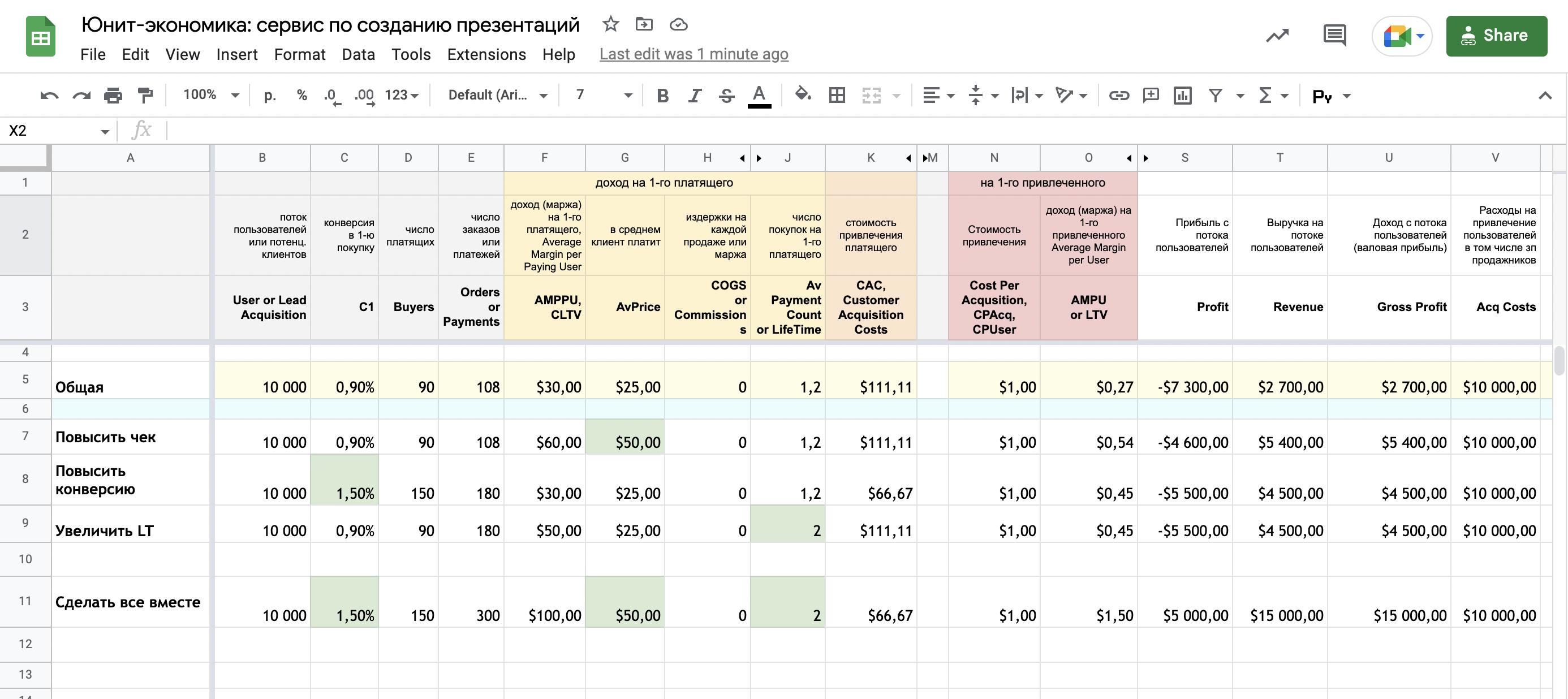This screenshot has width=1568, height=699.
Task: Click the Move to folder icon
Action: 644,24
